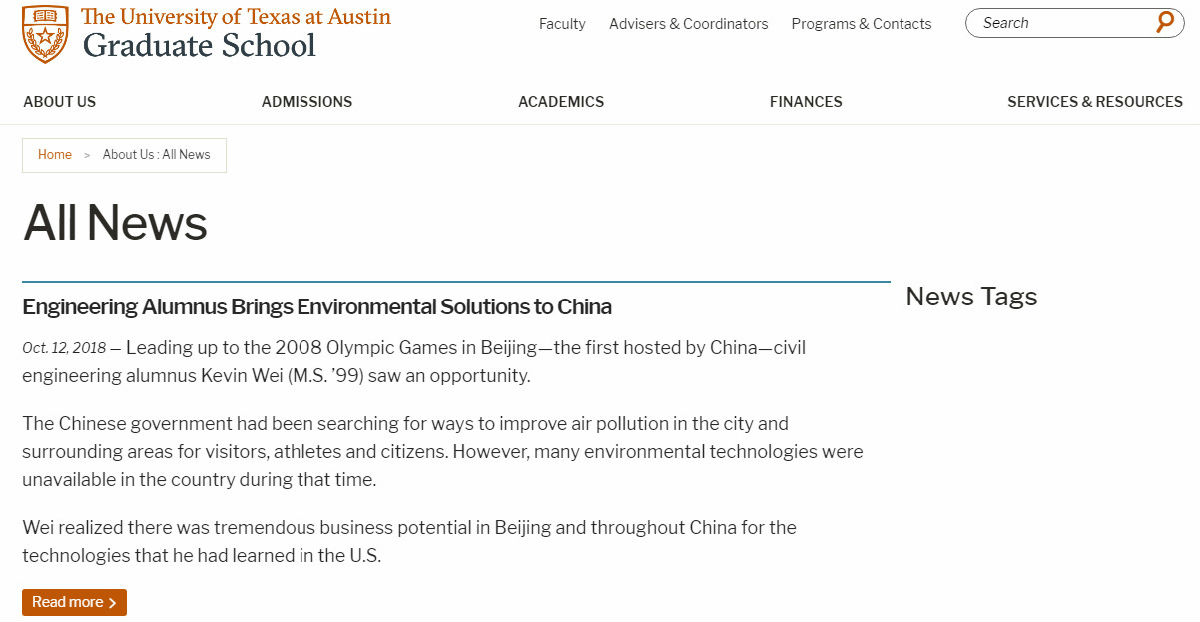Click the Graduate School title text
The width and height of the screenshot is (1200, 622).
199,45
